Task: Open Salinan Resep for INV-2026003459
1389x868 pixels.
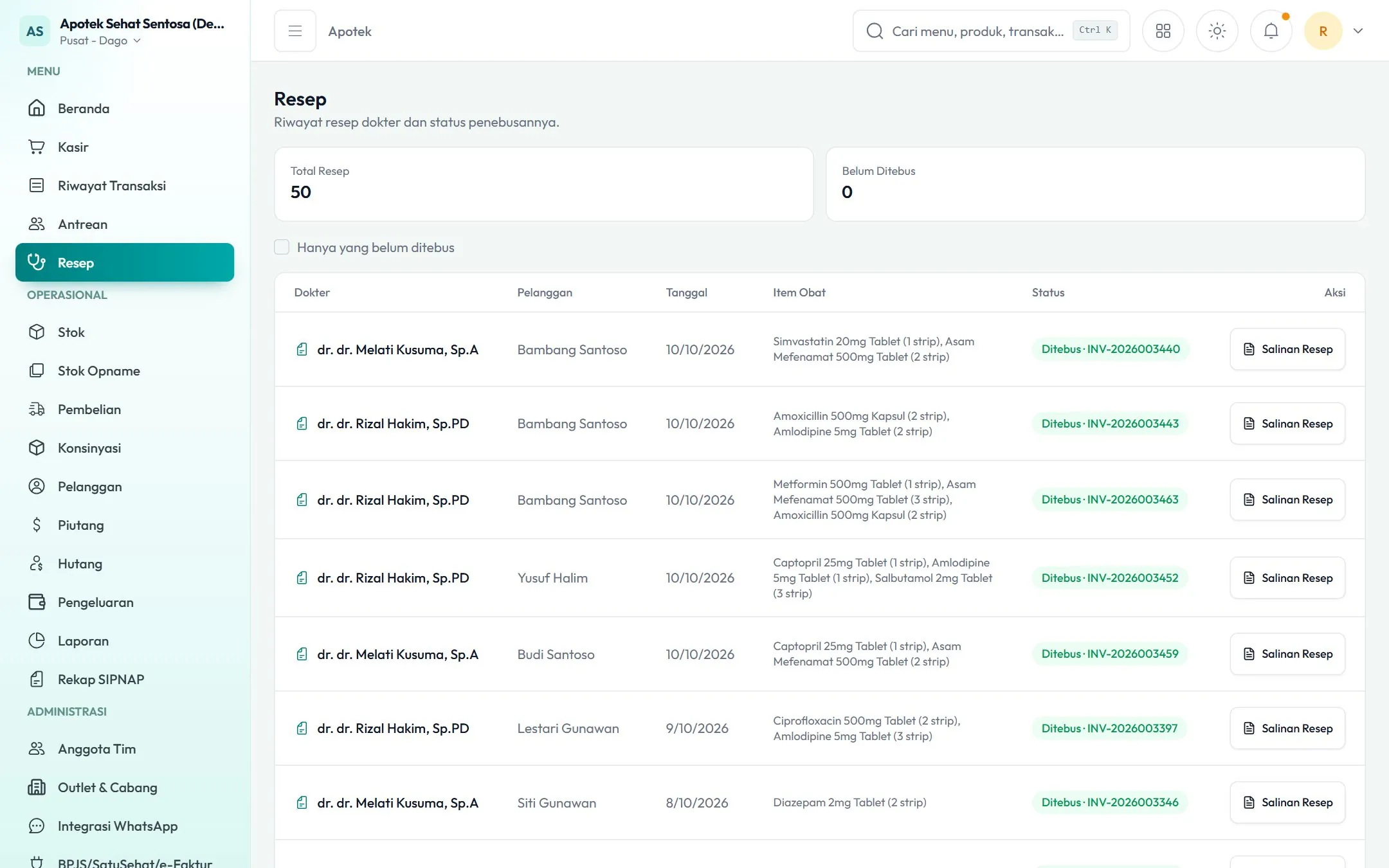Action: (1287, 654)
